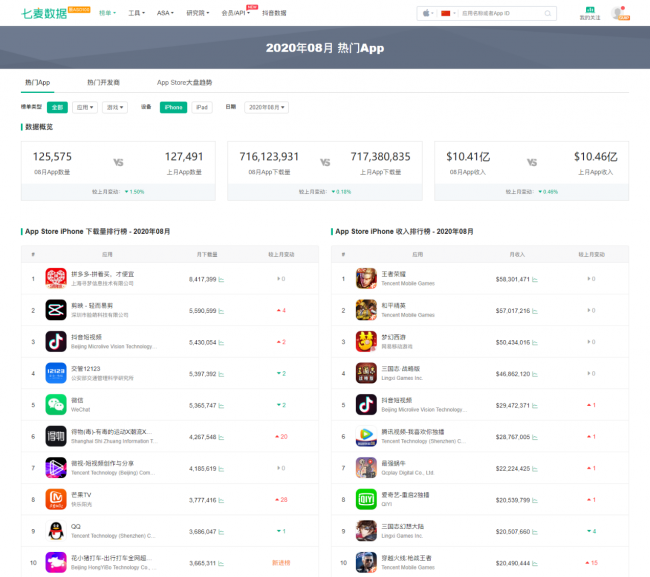Expand the 研究院 navigation menu
Screen dimensions: 650x577
click(198, 13)
